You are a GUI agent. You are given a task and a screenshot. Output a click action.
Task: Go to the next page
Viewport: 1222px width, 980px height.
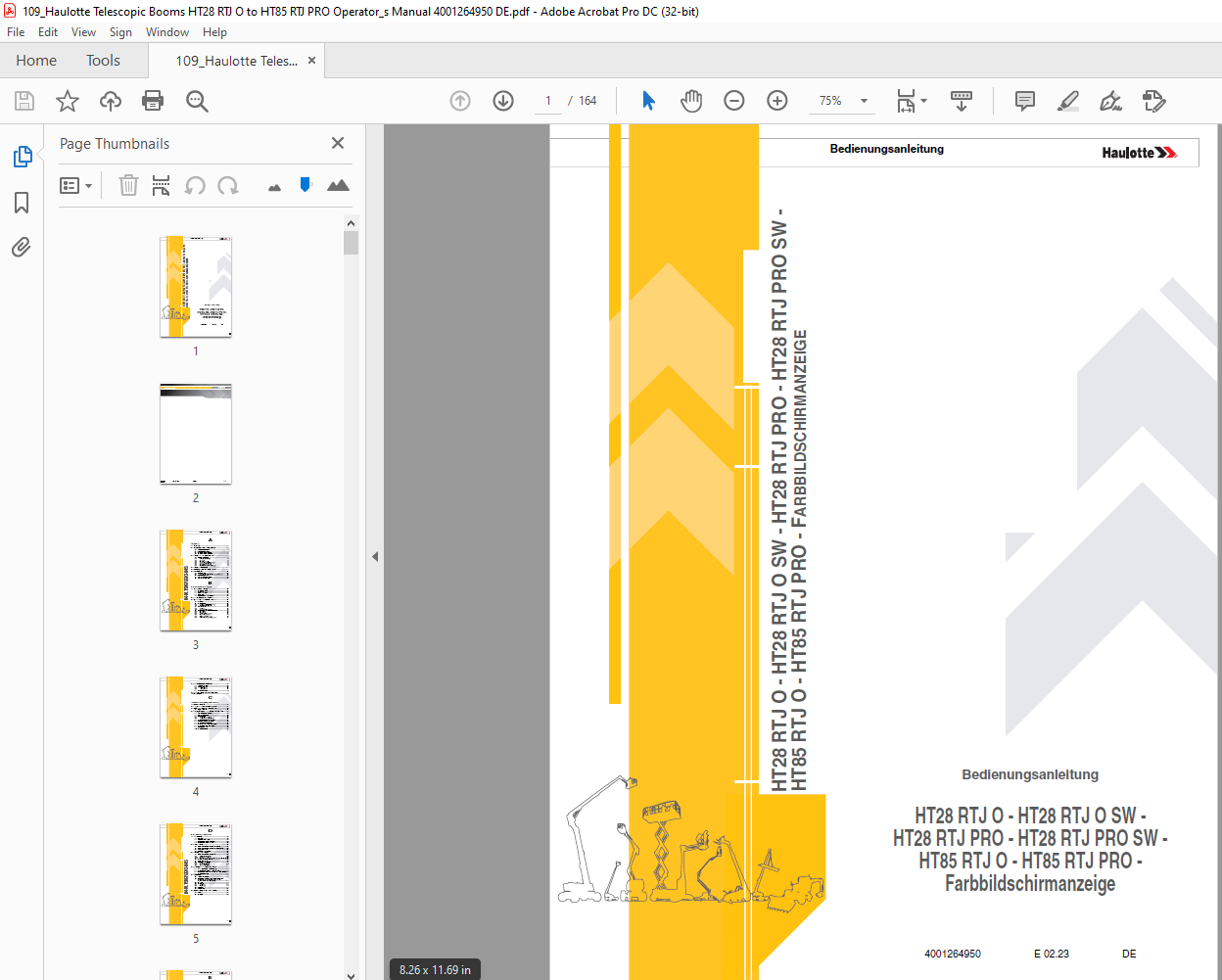click(x=503, y=101)
